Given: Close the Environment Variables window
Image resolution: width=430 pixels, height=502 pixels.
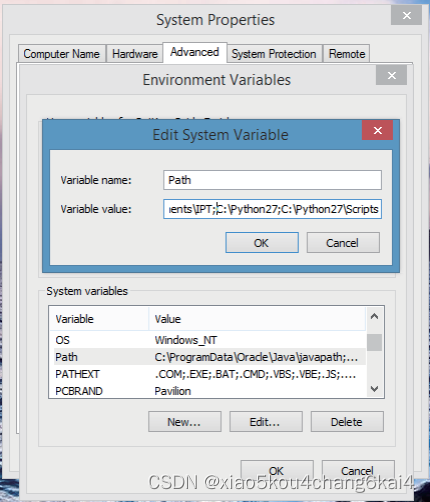Looking at the screenshot, I should (391, 75).
